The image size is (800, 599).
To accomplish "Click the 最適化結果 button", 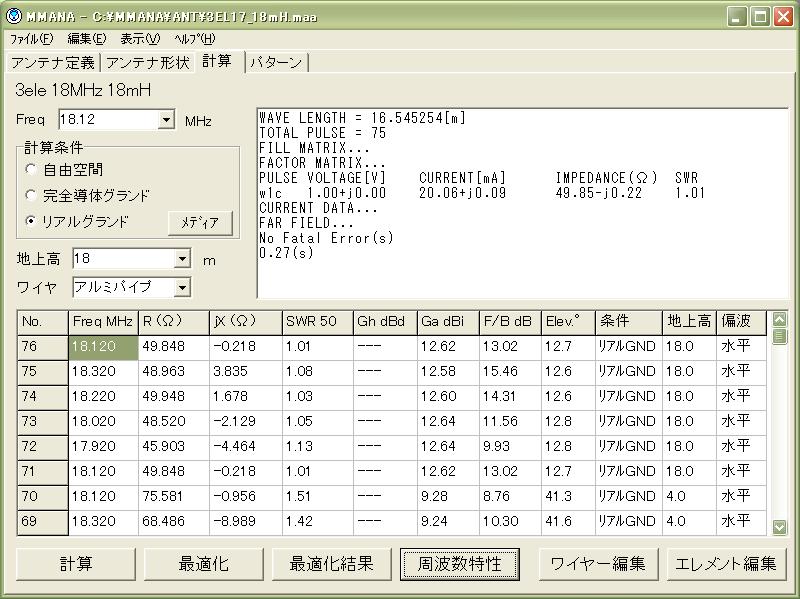I will point(332,564).
